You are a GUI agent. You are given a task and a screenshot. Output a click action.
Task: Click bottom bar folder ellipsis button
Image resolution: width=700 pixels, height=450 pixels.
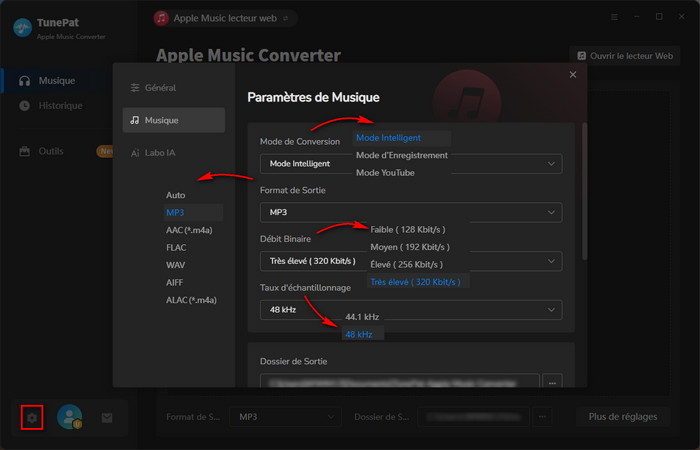542,417
